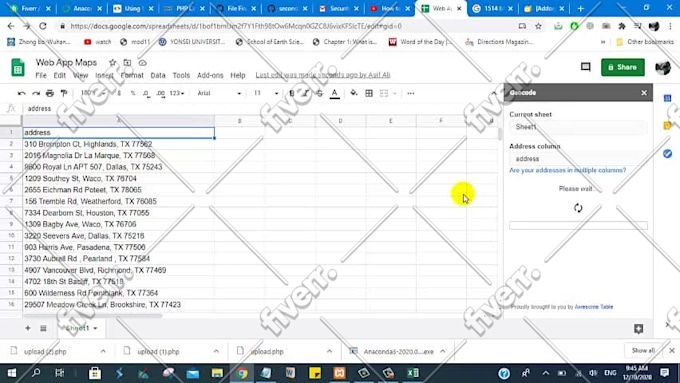Open the Add-ons menu
680x383 pixels.
pyautogui.click(x=210, y=75)
